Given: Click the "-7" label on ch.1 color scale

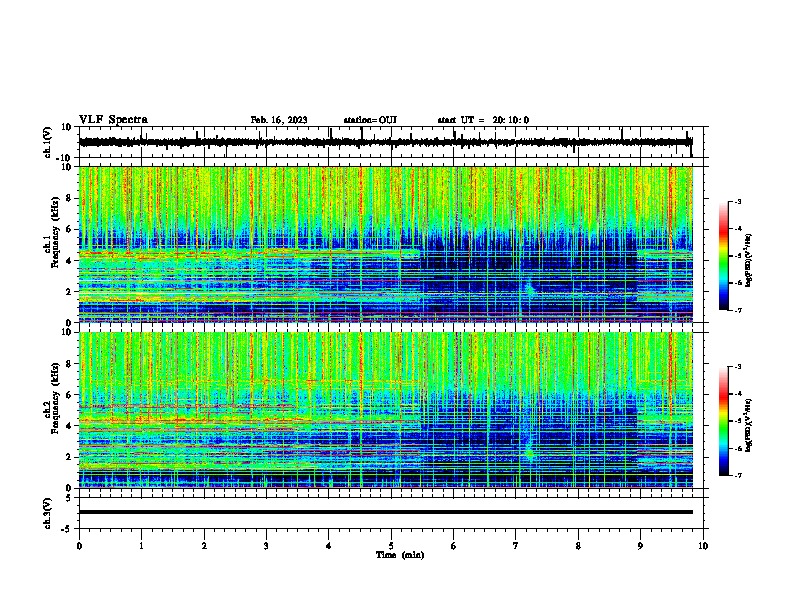Looking at the screenshot, I should point(738,310).
